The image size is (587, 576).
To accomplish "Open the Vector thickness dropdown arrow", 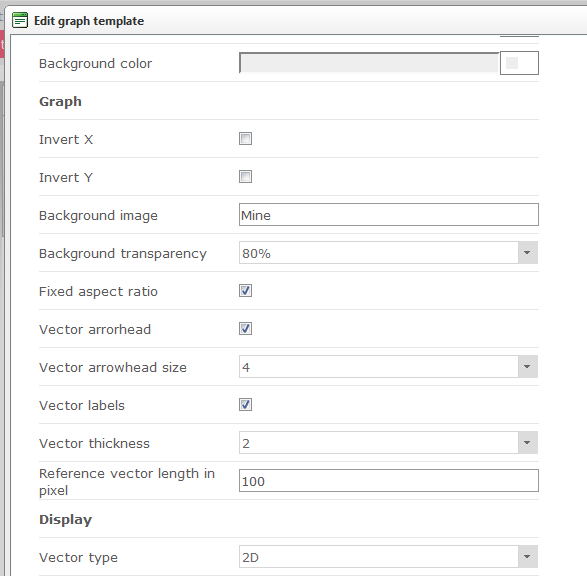I will click(x=527, y=443).
